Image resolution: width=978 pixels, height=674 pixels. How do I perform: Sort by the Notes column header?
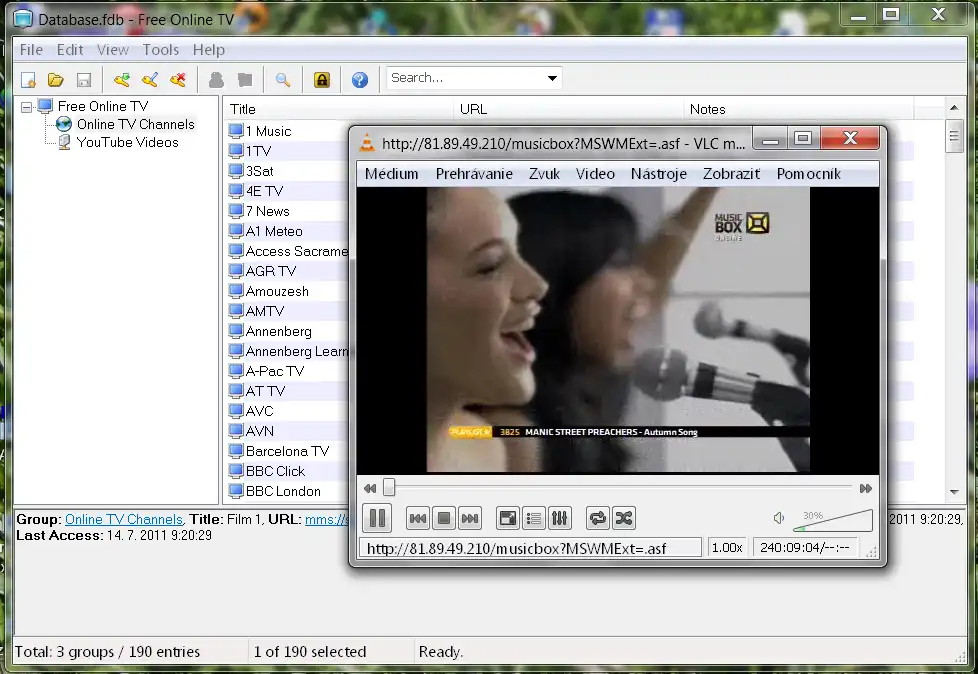pos(799,109)
